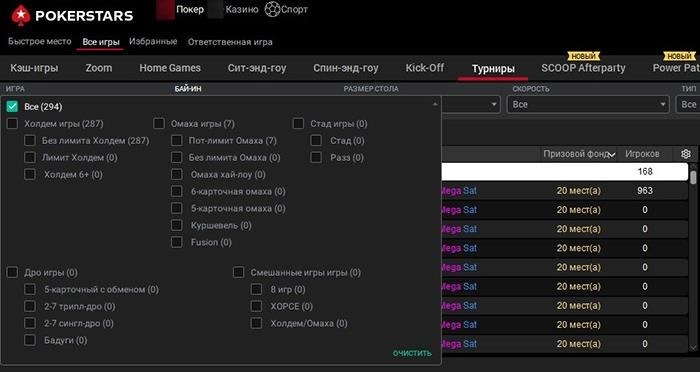The width and height of the screenshot is (700, 372).
Task: Collapse the game filter panel arrow
Action: 435,104
